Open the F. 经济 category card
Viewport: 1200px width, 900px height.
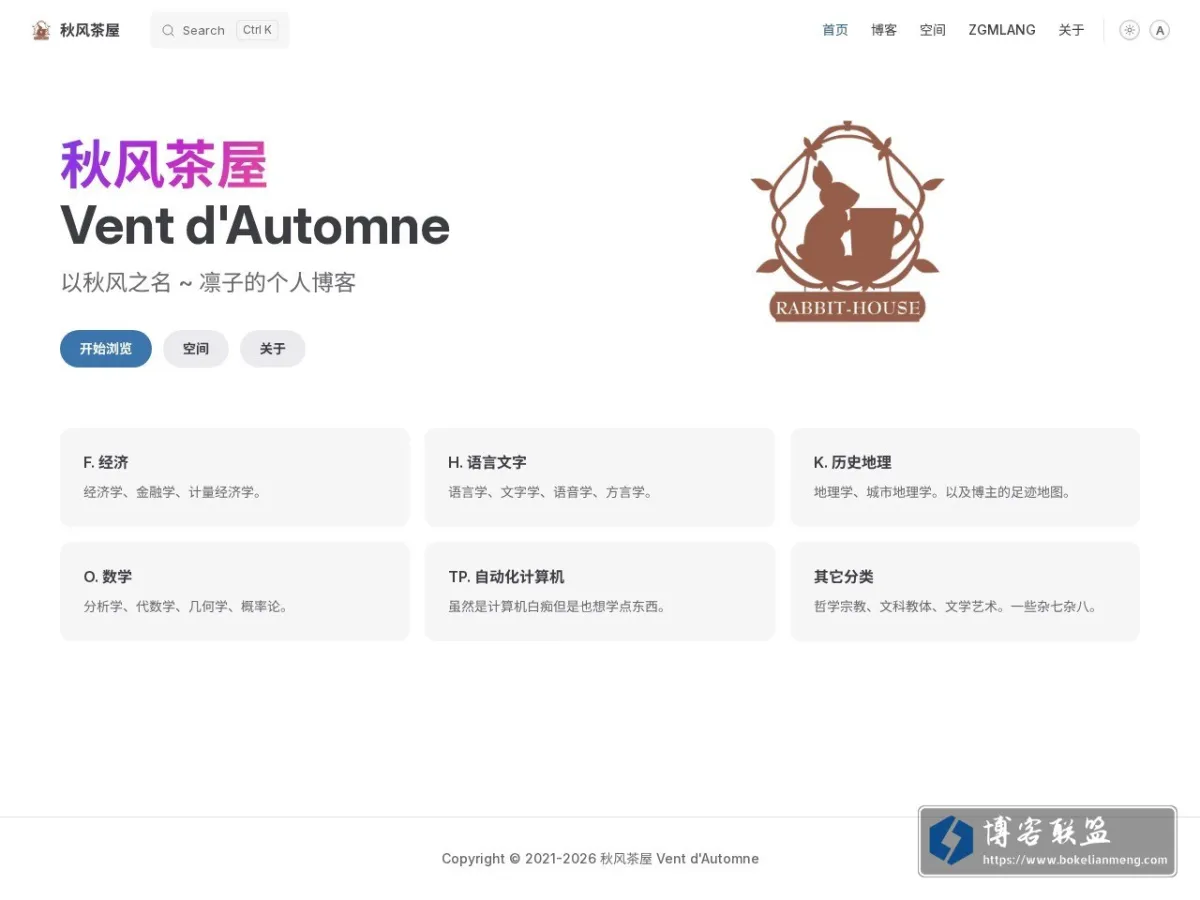click(x=235, y=477)
